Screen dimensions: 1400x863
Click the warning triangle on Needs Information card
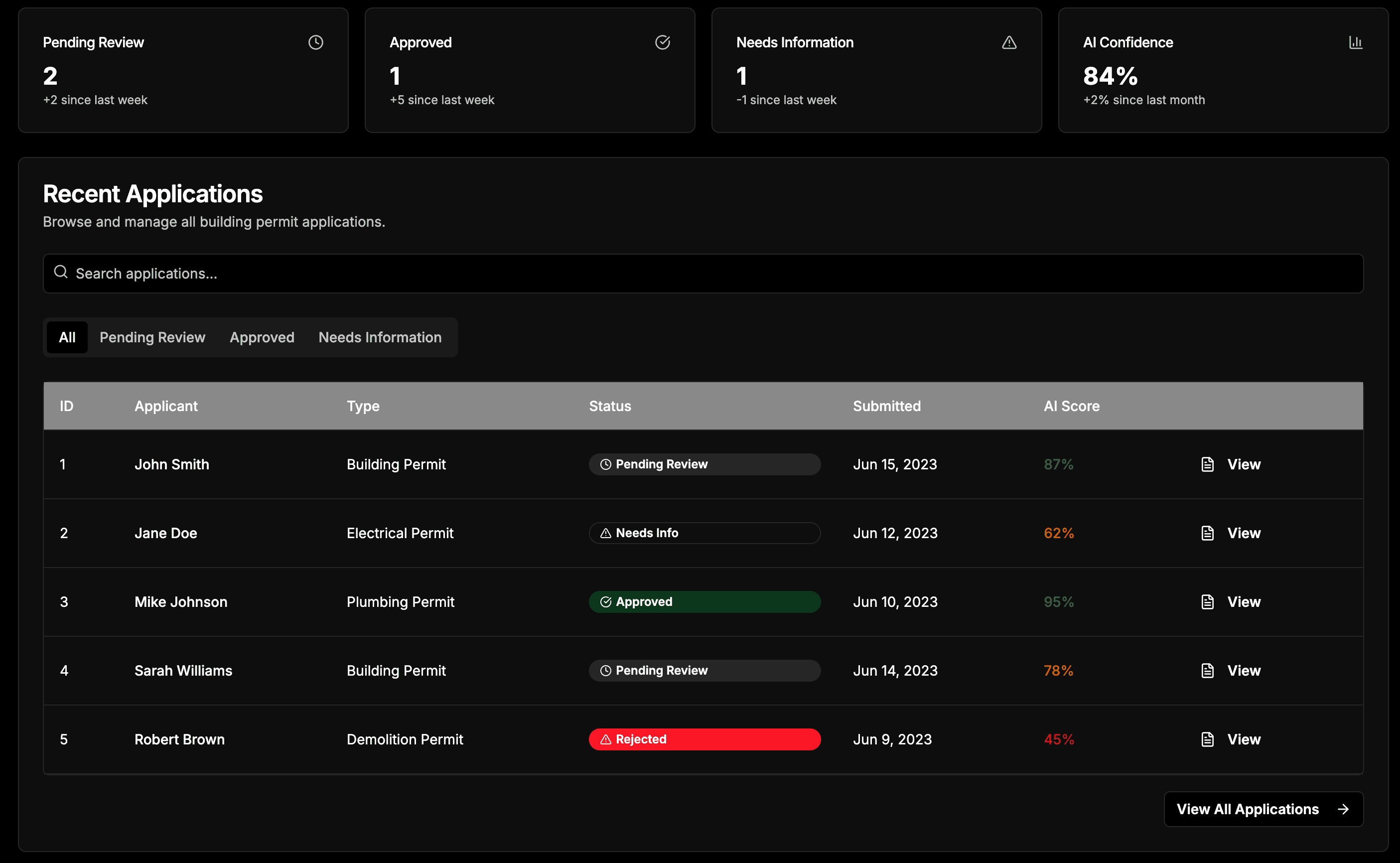pos(1009,42)
